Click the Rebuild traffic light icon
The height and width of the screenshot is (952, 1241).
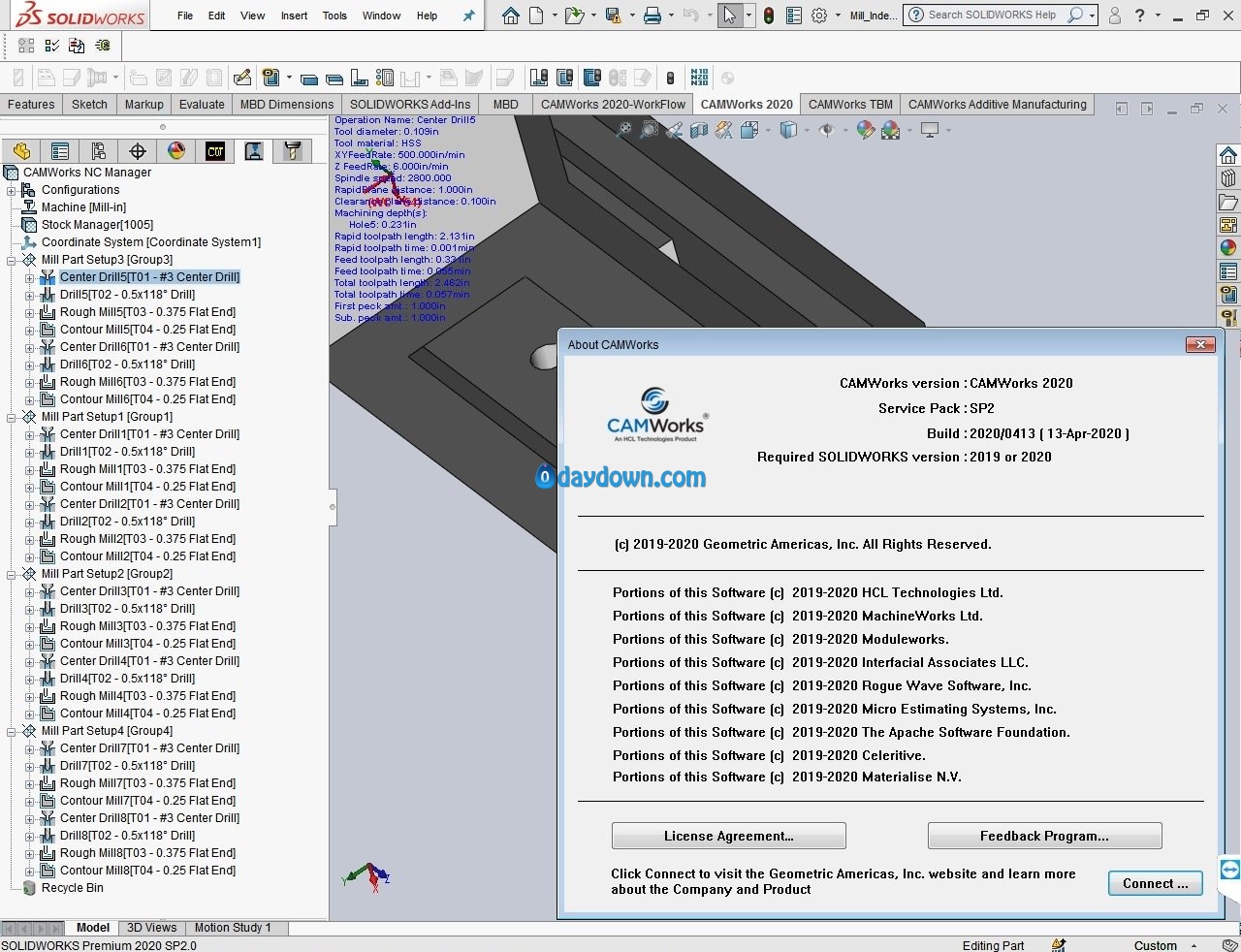coord(768,16)
